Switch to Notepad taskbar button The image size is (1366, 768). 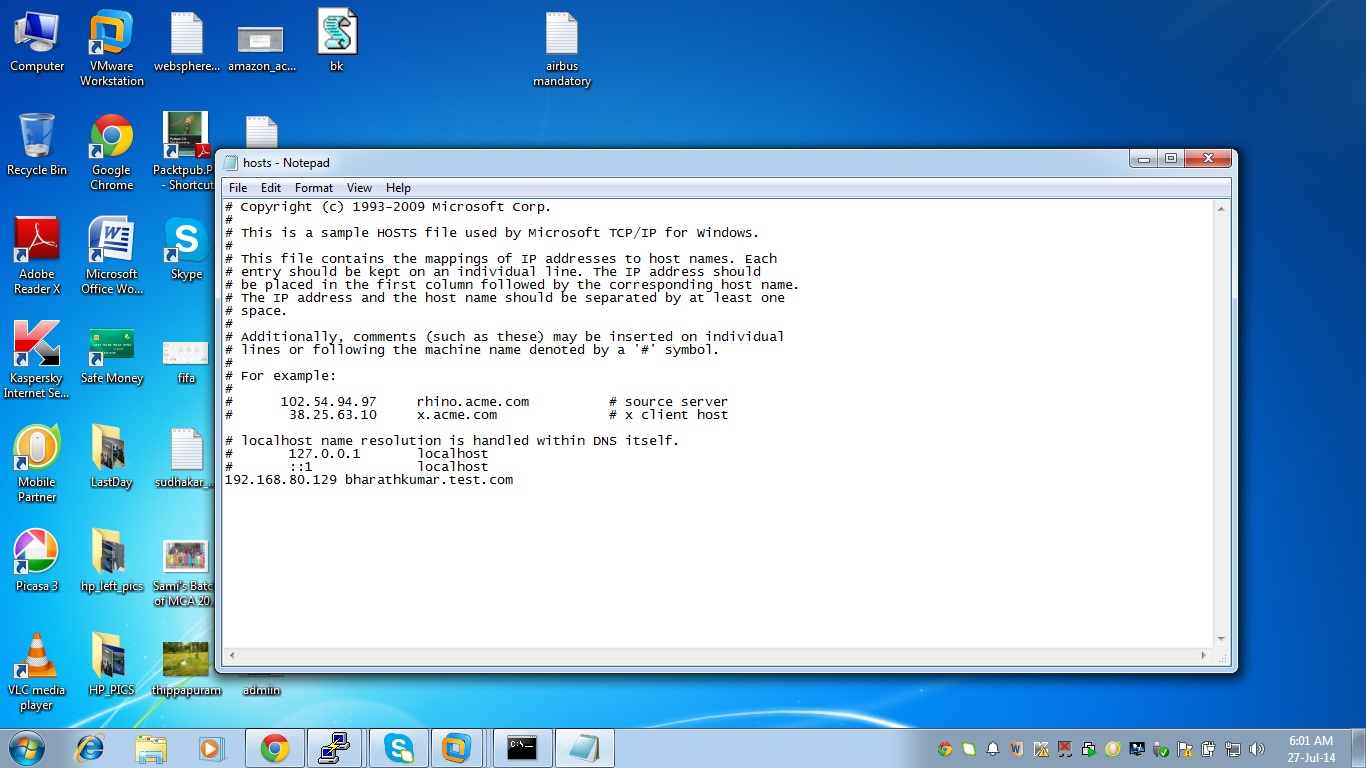click(584, 748)
